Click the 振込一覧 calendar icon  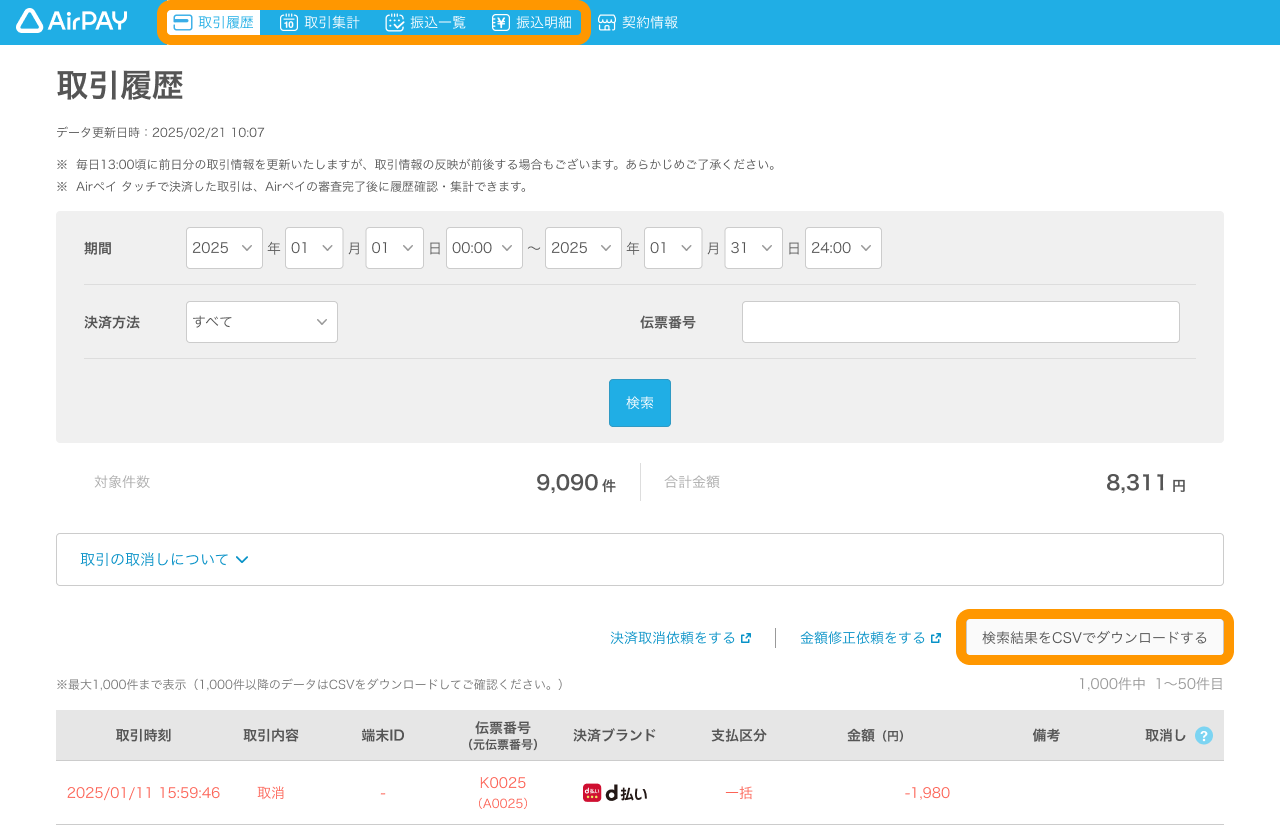(x=395, y=22)
